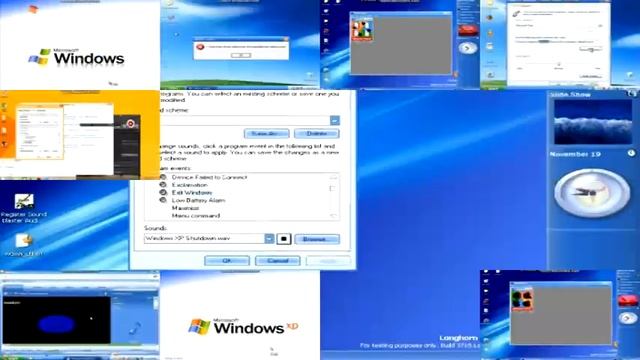This screenshot has width=640, height=360.
Task: Select the colorful flag thumbnail in gray window
Action: pos(362,29)
